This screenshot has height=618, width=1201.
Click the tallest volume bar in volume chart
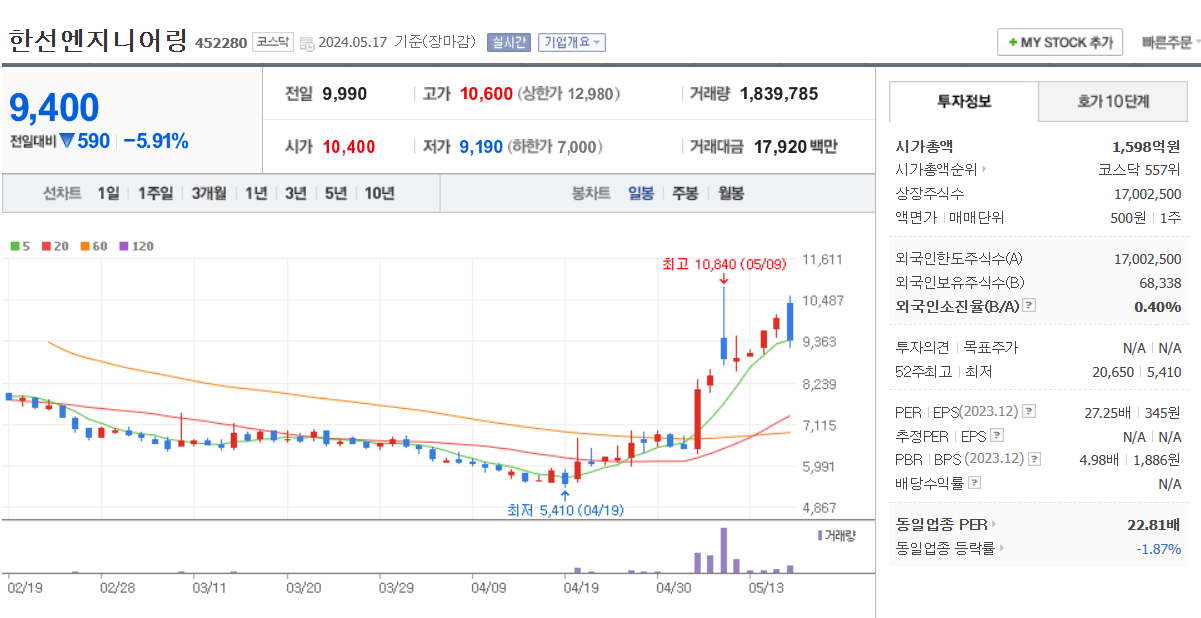(x=723, y=550)
